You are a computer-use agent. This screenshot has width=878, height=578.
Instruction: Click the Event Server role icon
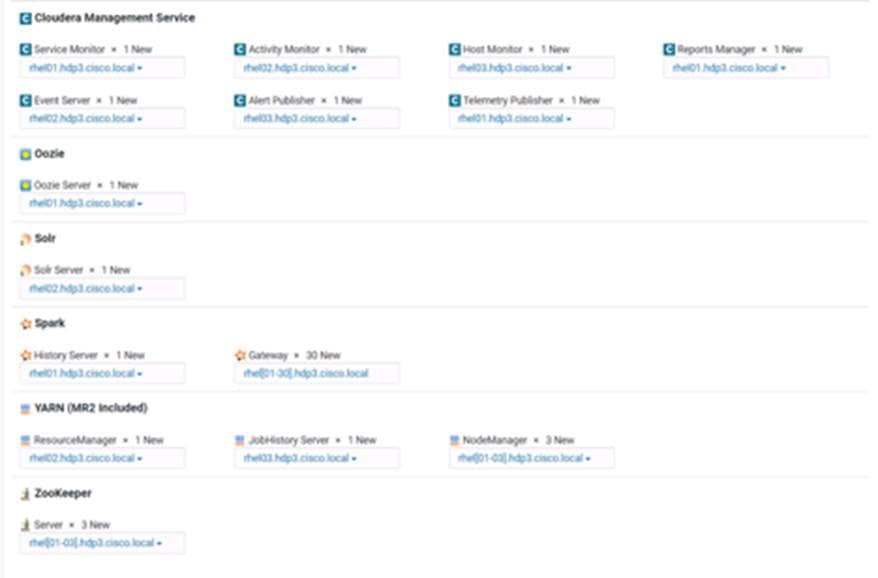pos(25,100)
